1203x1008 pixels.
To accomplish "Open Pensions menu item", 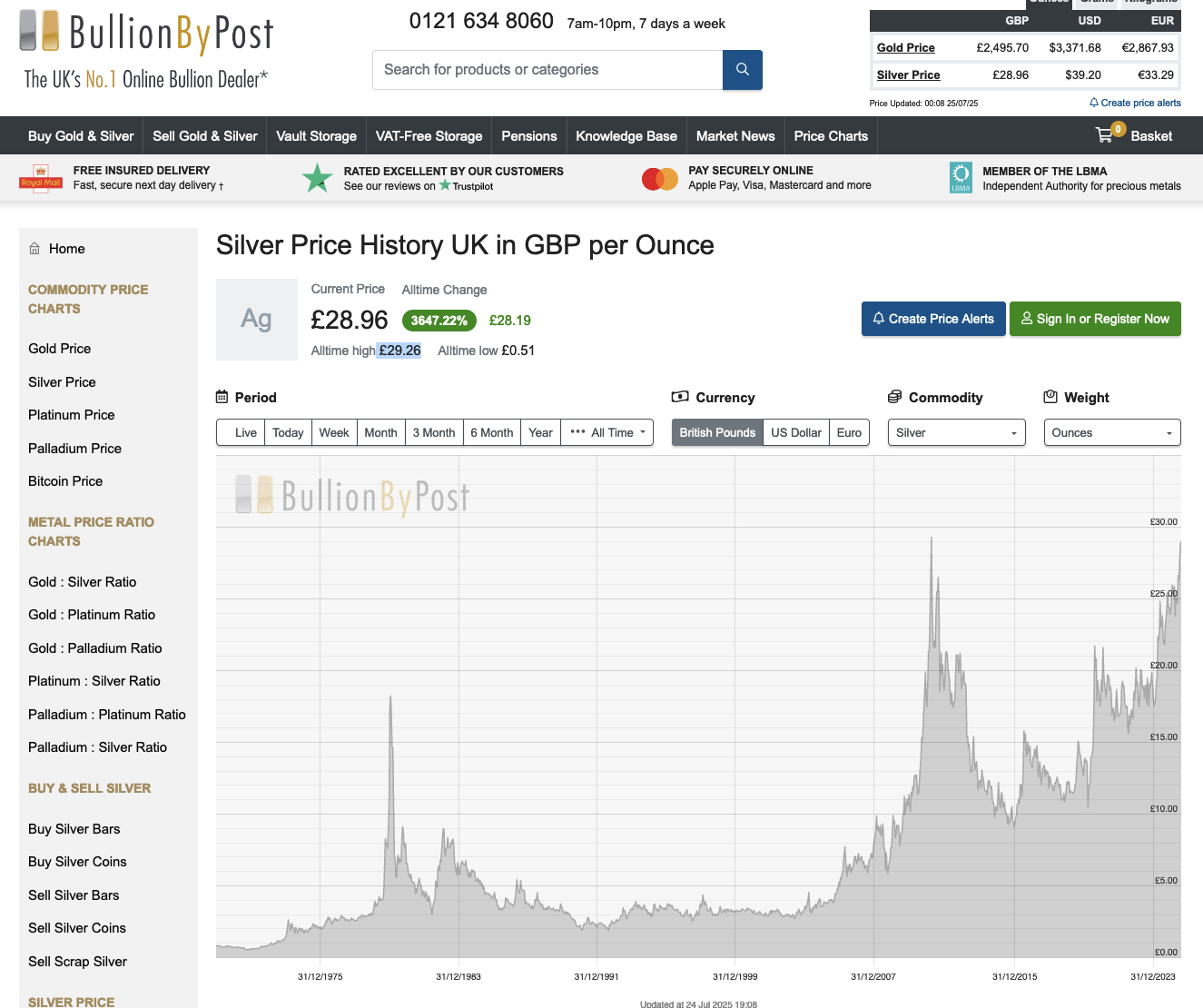I will click(529, 136).
